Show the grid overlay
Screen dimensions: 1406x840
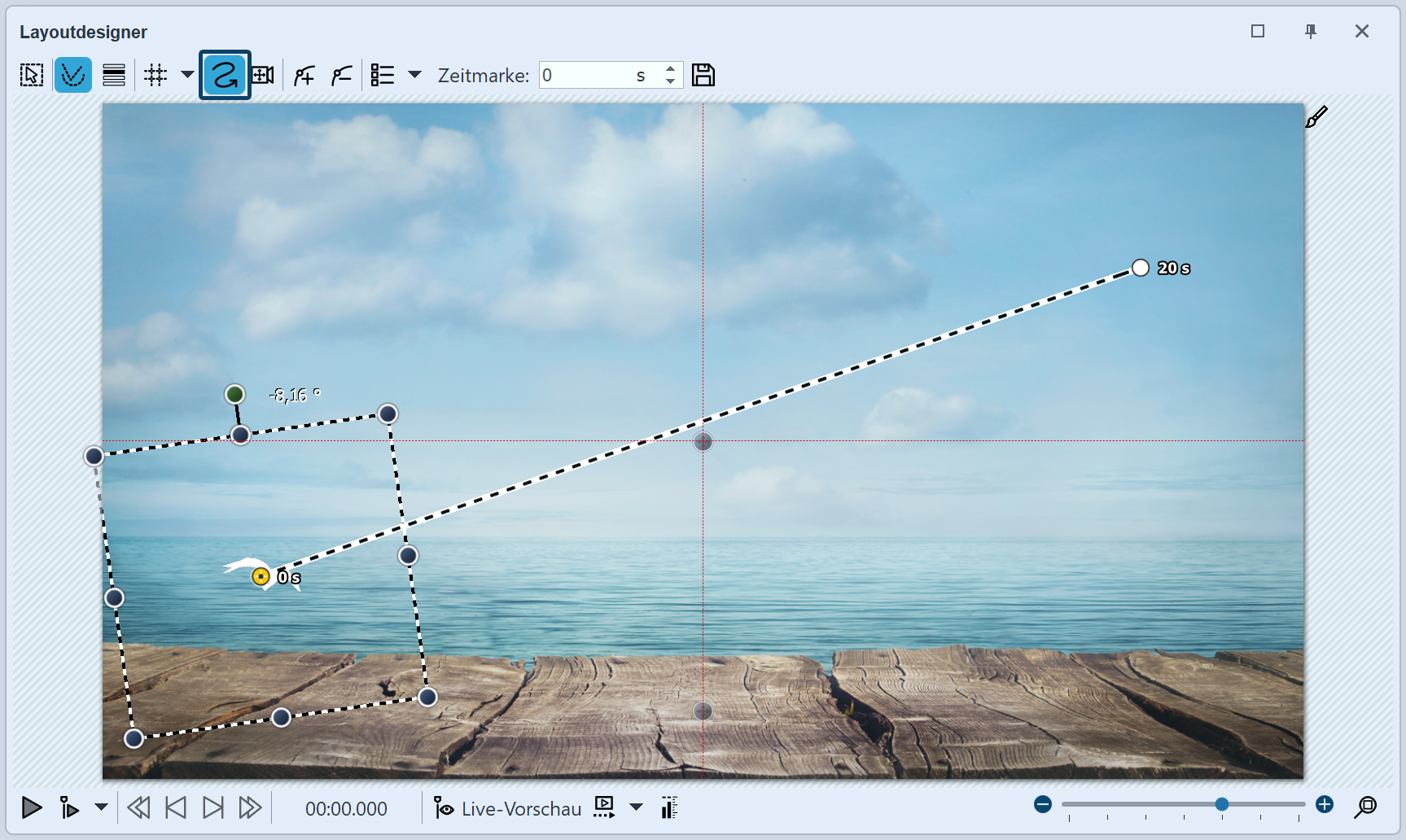[155, 76]
